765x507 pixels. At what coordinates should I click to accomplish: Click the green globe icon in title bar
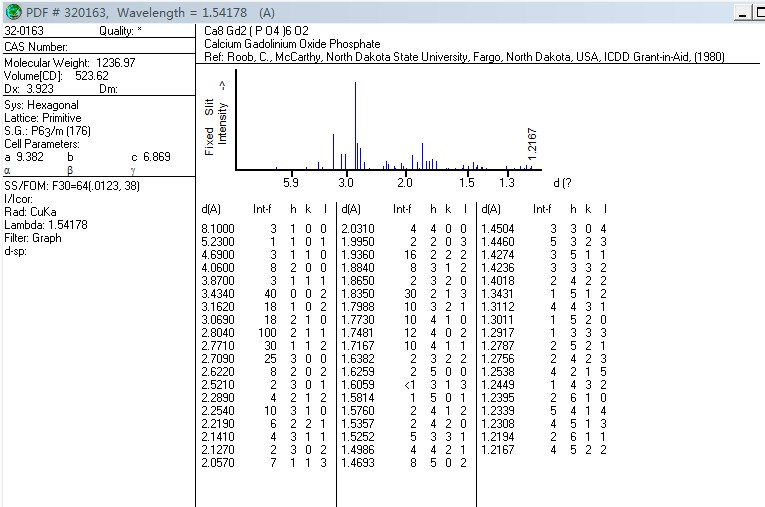[x=14, y=12]
